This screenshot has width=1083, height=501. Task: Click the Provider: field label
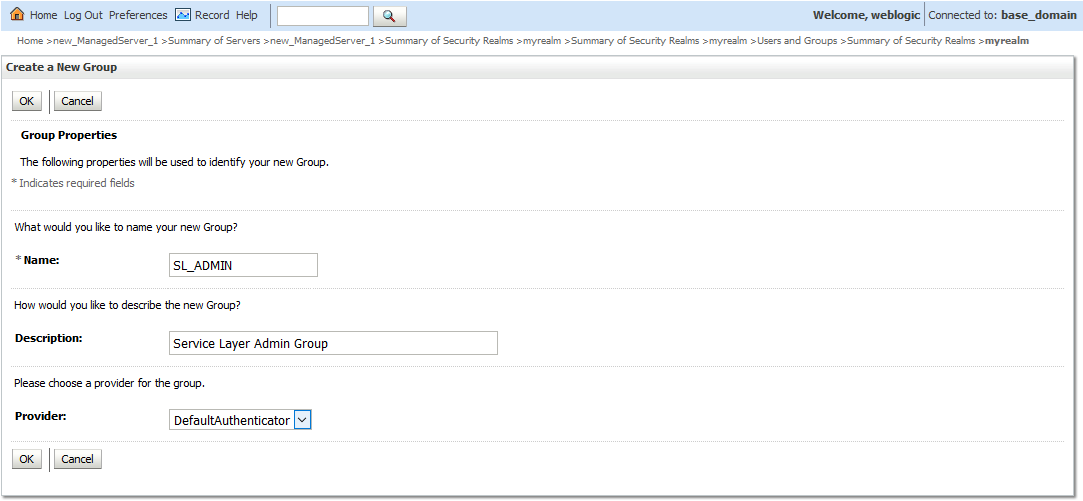tap(41, 417)
